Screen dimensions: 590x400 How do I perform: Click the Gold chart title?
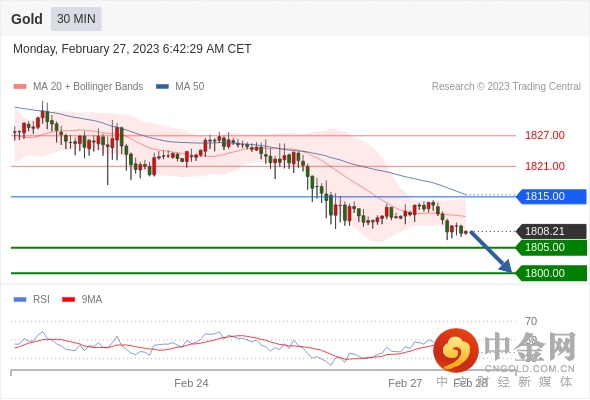click(27, 19)
